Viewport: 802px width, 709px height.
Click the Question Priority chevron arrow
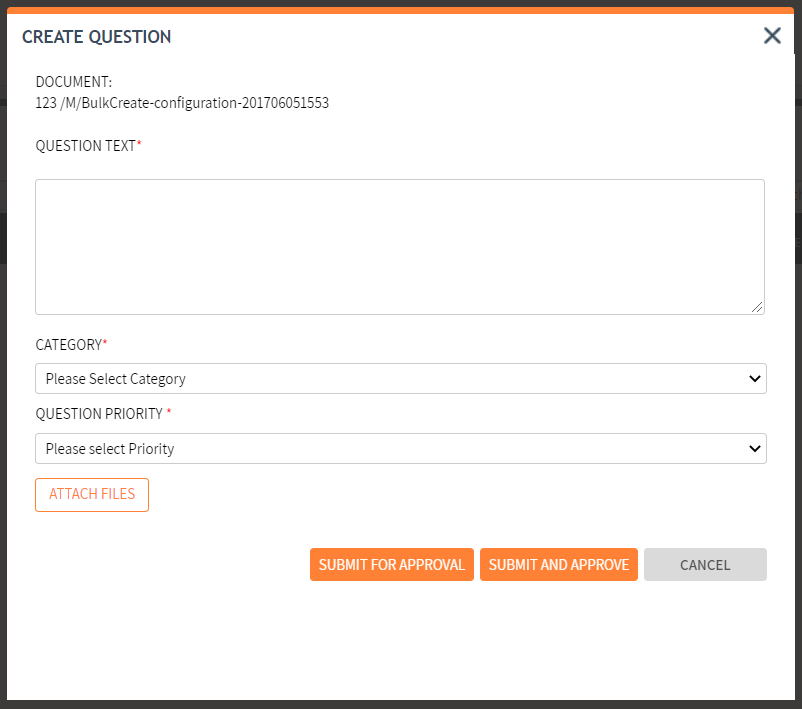(x=755, y=449)
